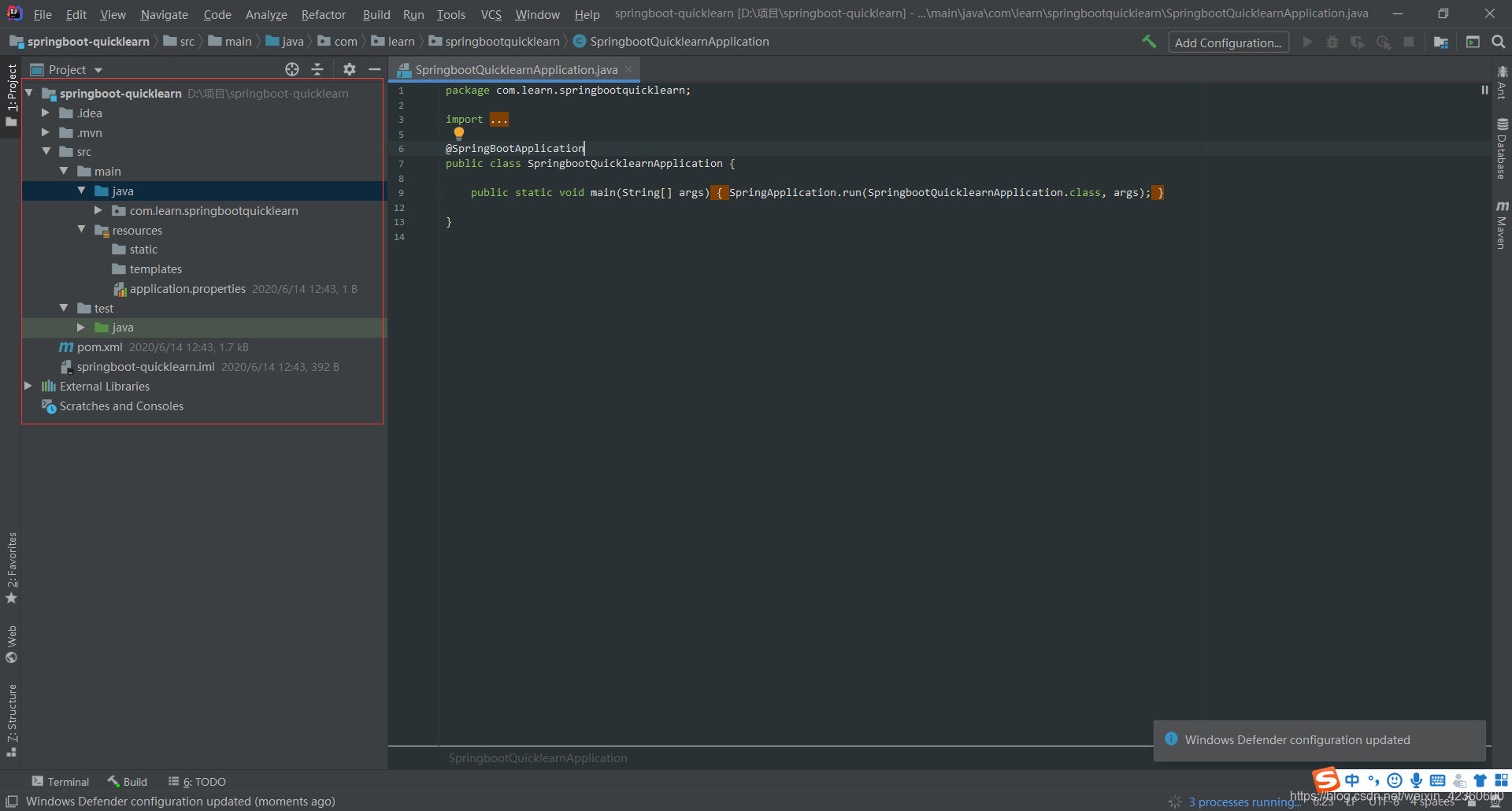The width and height of the screenshot is (1512, 811).
Task: Click the pause highlighting indicator in editor
Action: pyautogui.click(x=1484, y=90)
